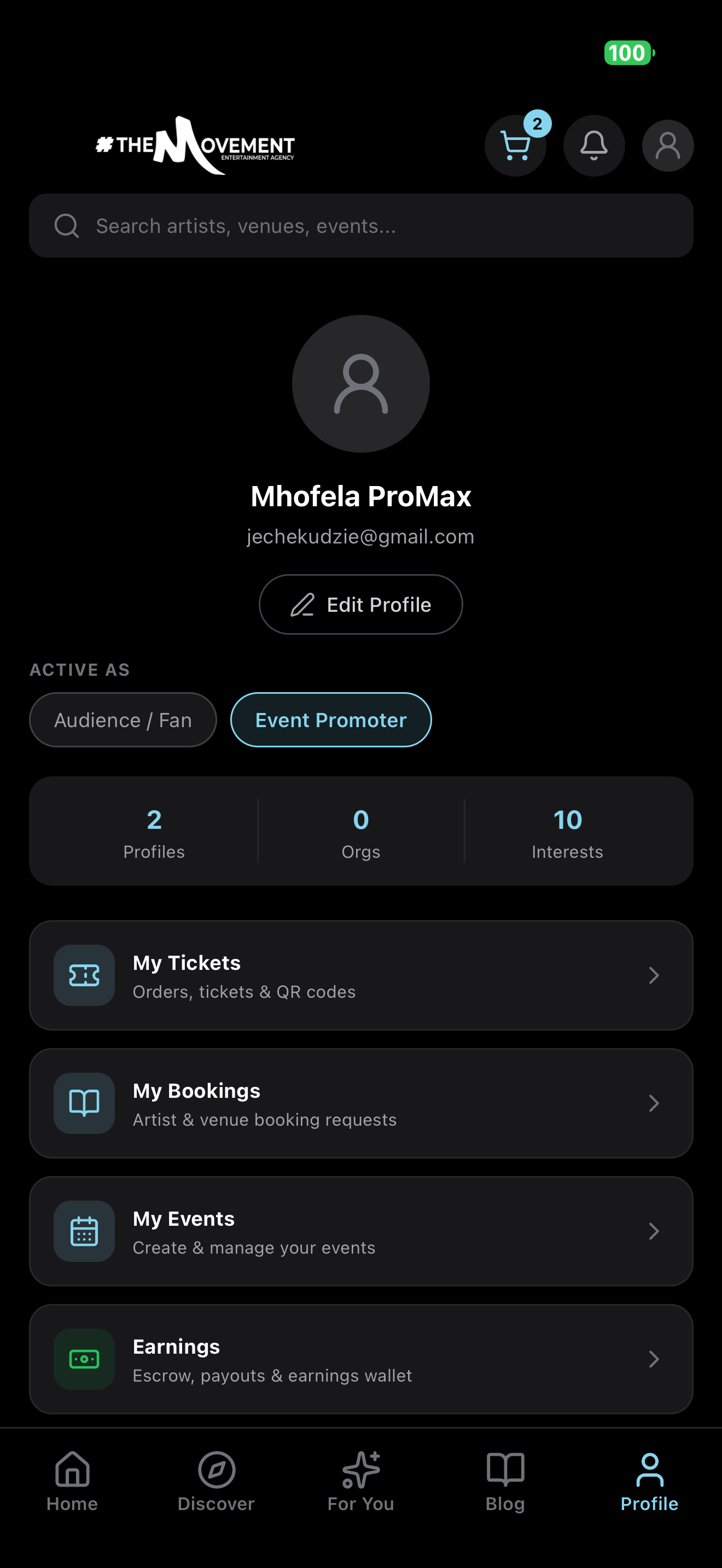The width and height of the screenshot is (722, 1568).
Task: View the 10 Interests stat
Action: coord(567,831)
